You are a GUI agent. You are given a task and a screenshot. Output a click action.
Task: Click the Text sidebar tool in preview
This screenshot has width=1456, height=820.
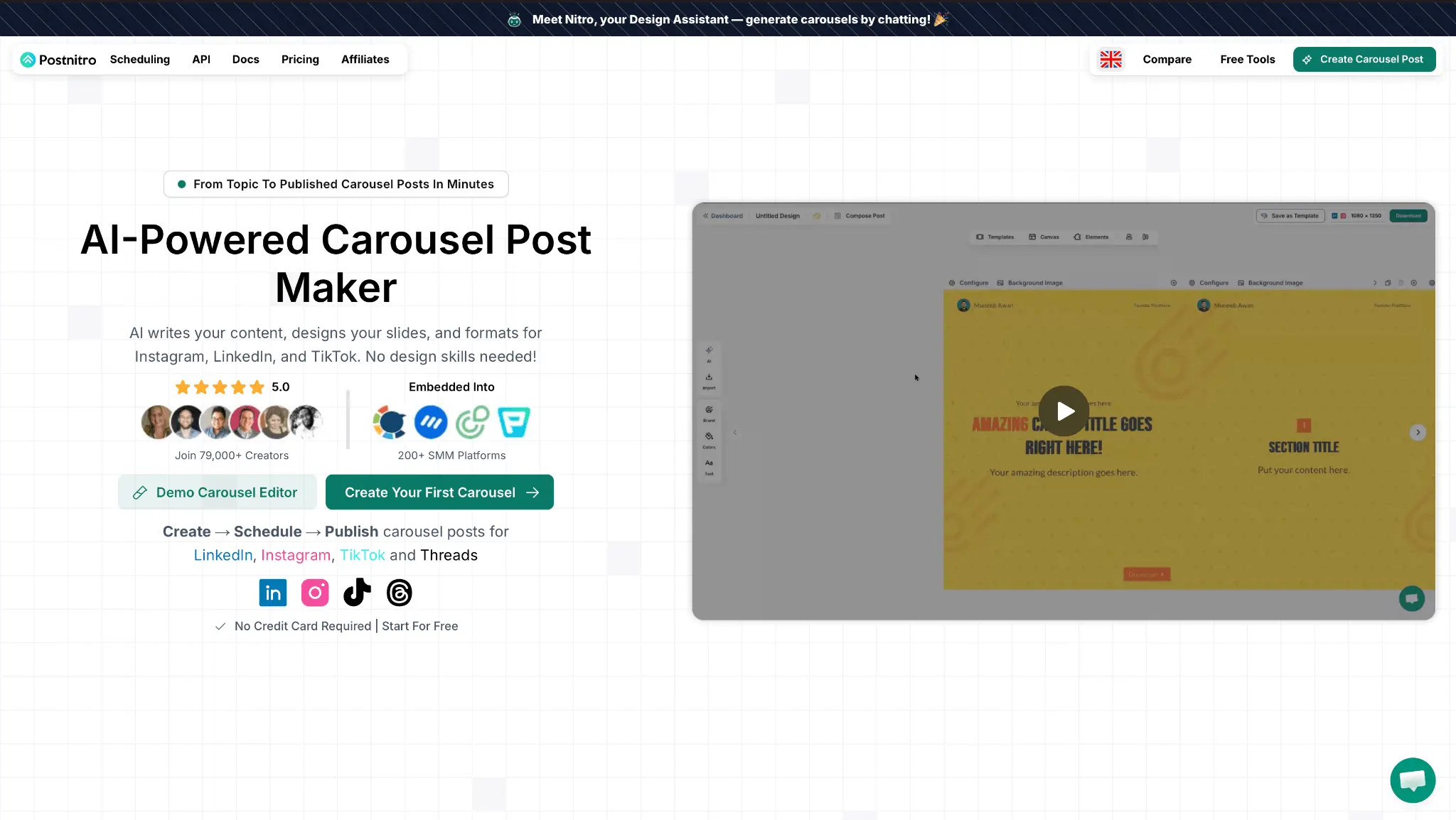click(x=709, y=467)
